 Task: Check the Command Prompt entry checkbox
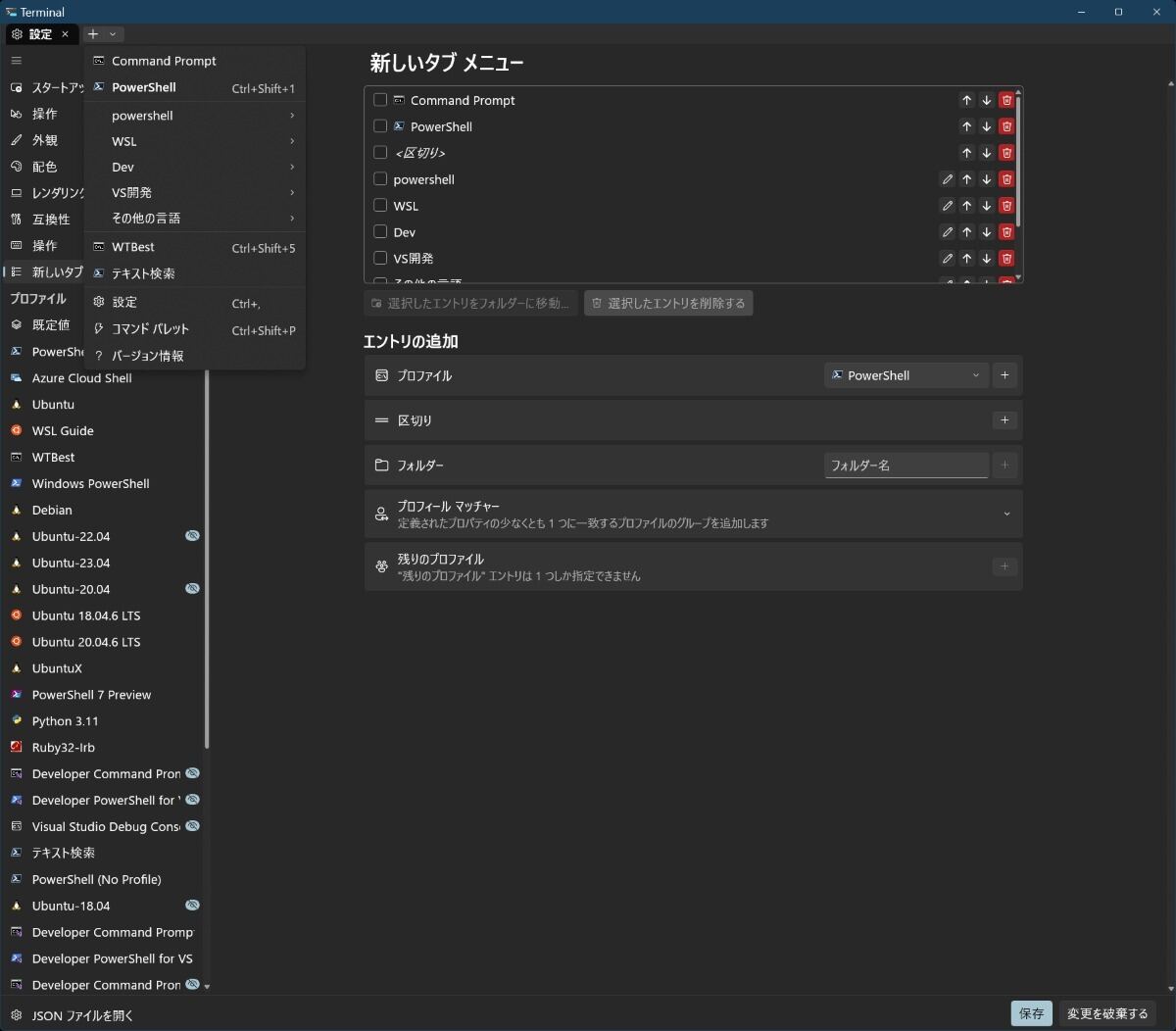pyautogui.click(x=380, y=100)
